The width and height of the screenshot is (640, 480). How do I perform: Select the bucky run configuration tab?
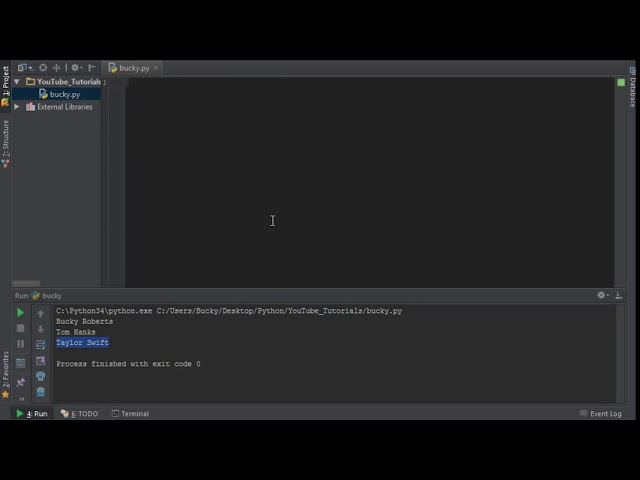pos(47,296)
